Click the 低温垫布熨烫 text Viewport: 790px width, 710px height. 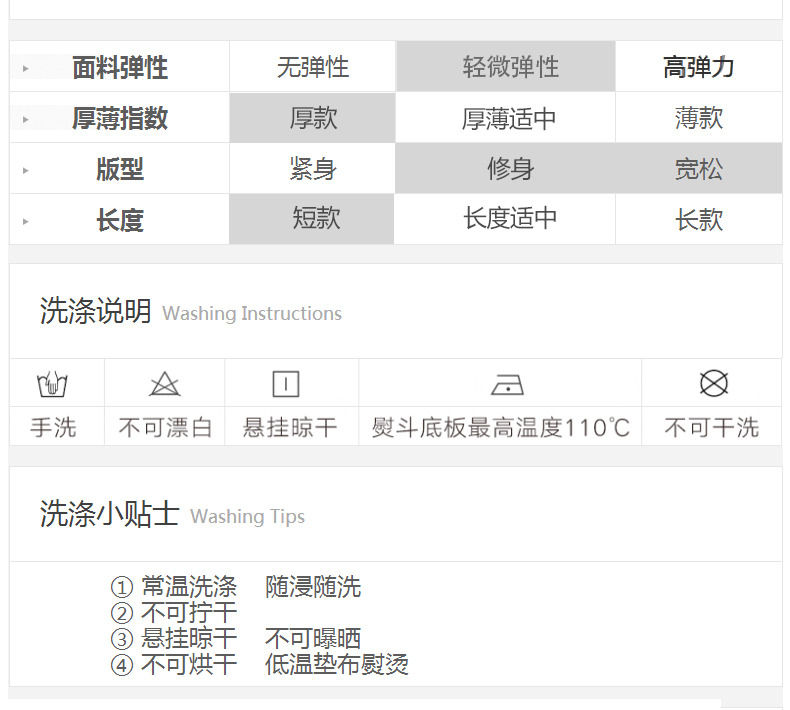(x=337, y=665)
